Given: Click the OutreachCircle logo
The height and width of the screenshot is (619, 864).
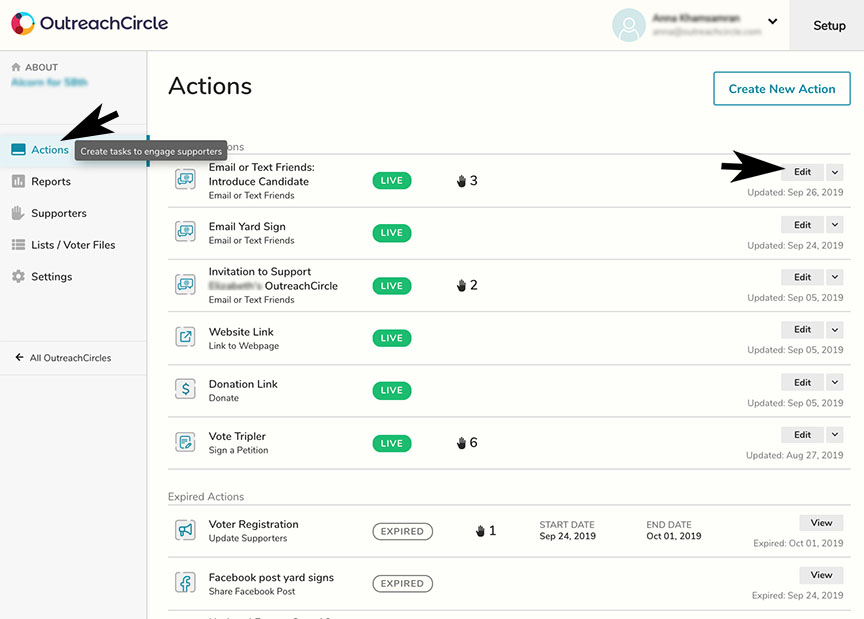Looking at the screenshot, I should [x=89, y=23].
